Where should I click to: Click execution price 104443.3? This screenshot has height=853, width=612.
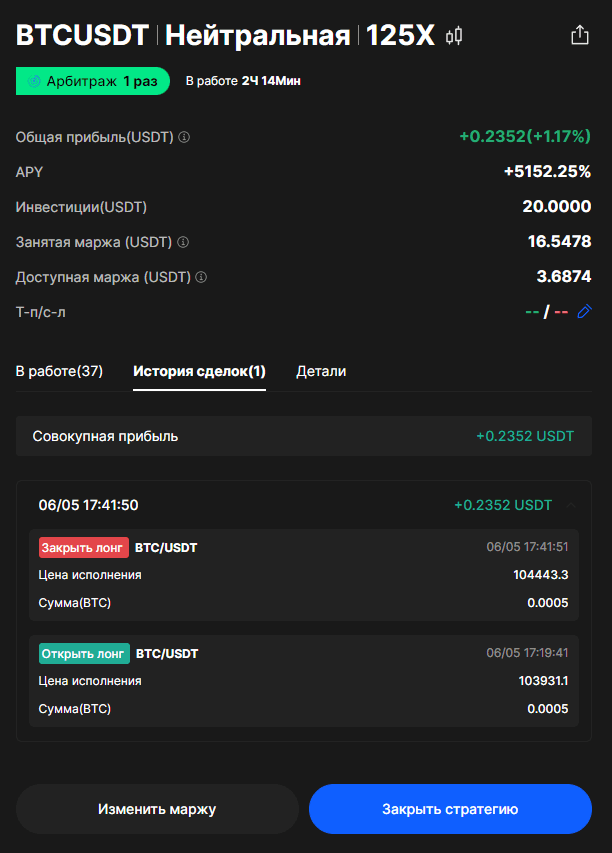tap(541, 574)
